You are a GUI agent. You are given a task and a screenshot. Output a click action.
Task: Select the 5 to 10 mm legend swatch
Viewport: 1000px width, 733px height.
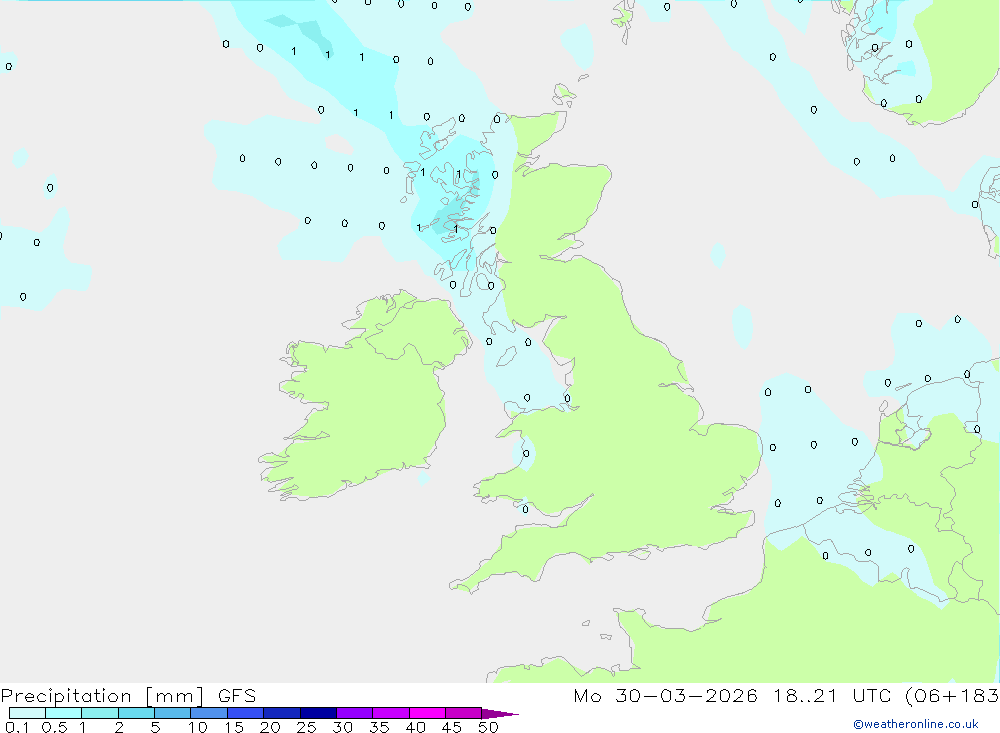pyautogui.click(x=173, y=713)
